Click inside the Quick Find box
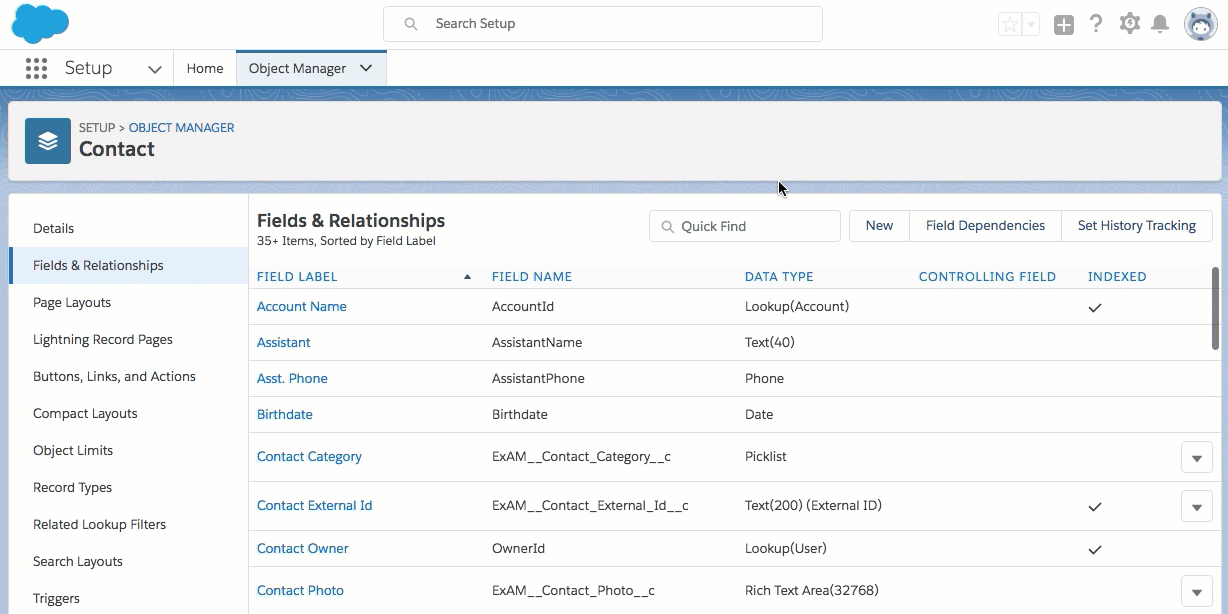 click(745, 226)
